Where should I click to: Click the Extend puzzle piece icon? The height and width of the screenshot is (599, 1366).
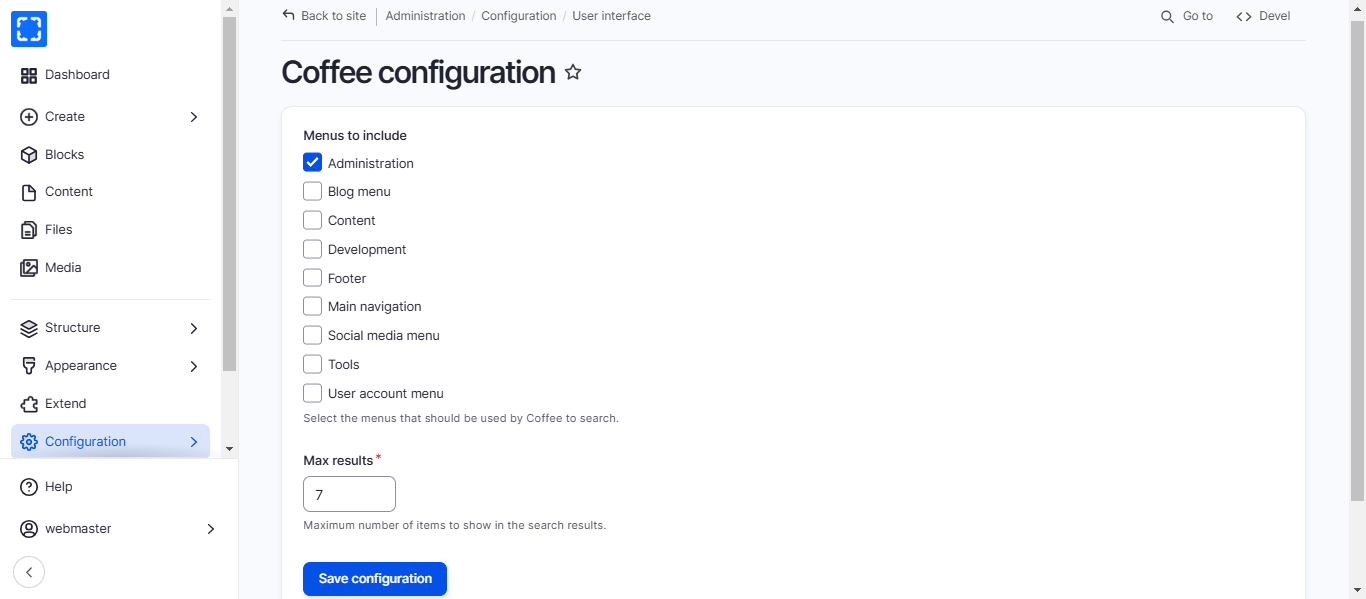tap(29, 404)
